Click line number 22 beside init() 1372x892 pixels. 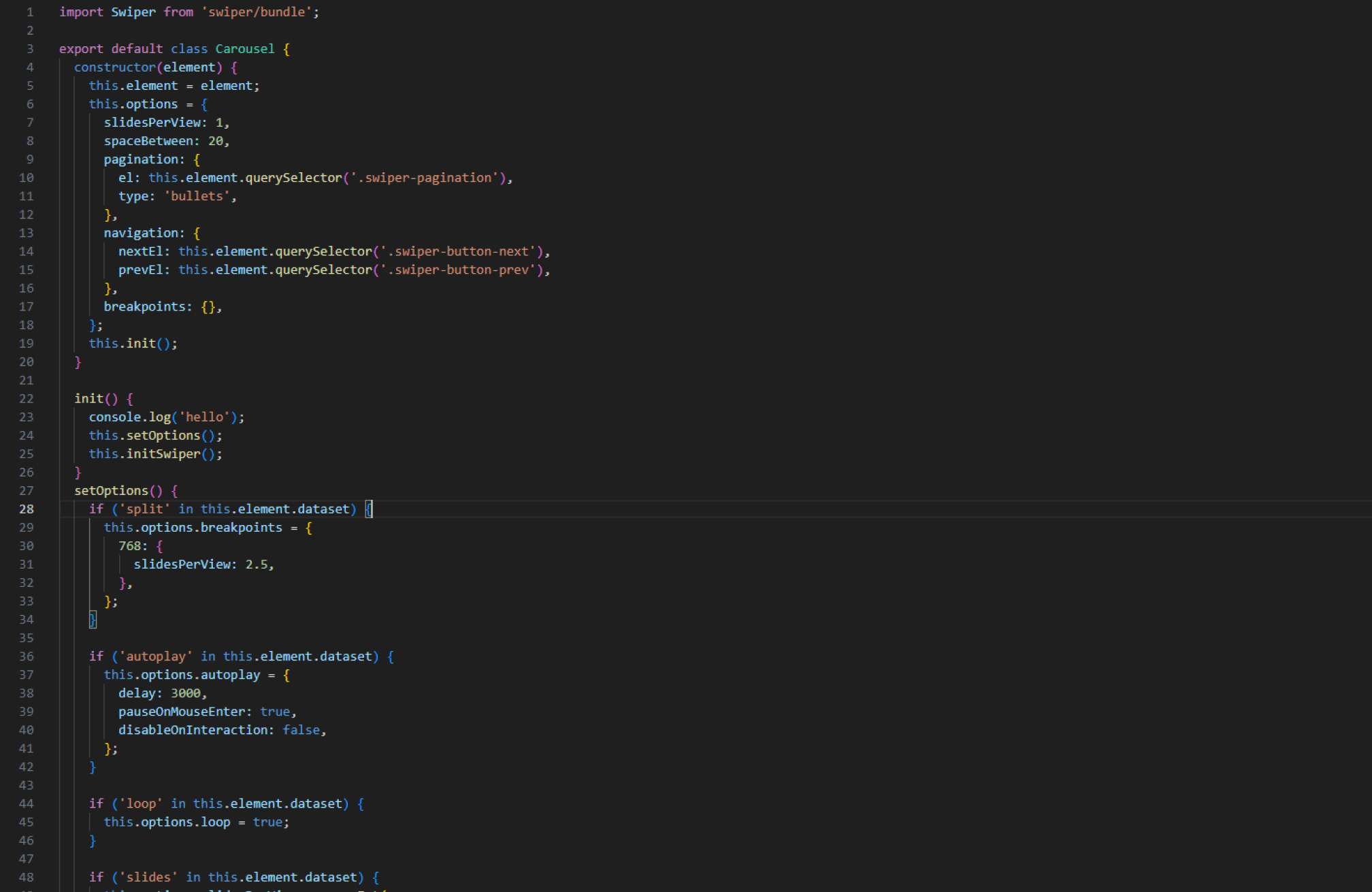coord(27,398)
